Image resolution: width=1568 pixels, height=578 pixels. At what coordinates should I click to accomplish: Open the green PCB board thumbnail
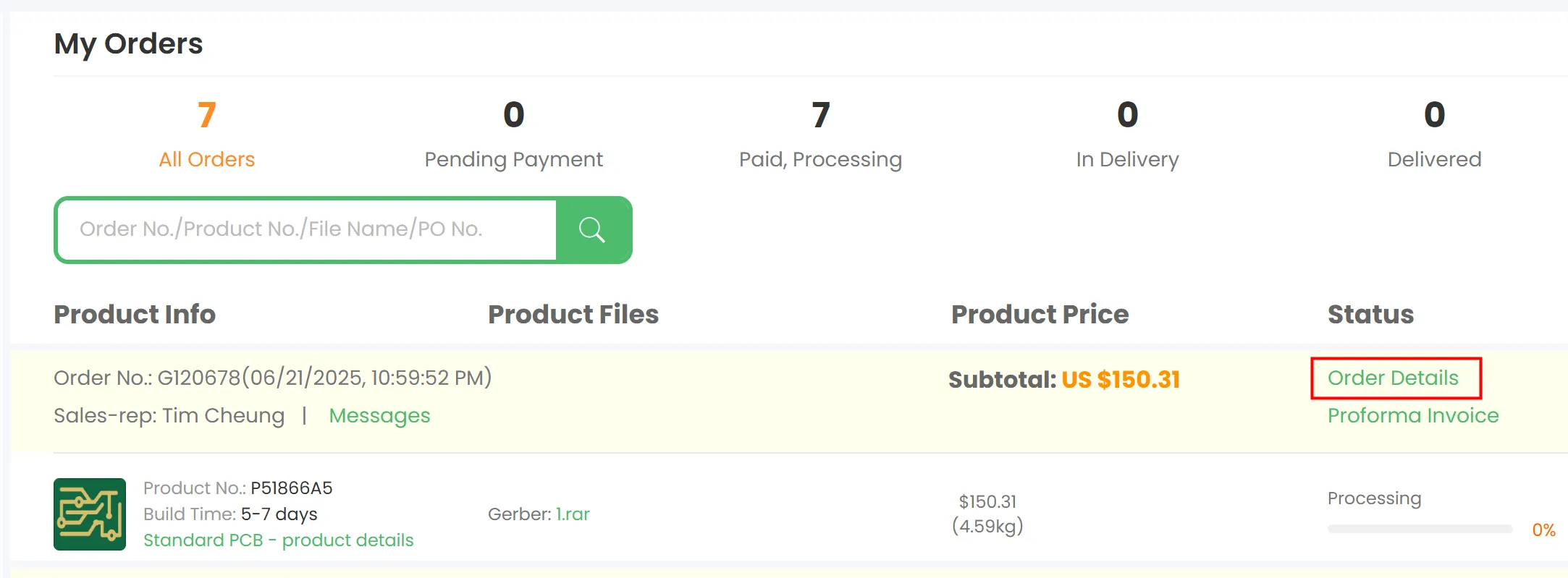click(x=90, y=514)
